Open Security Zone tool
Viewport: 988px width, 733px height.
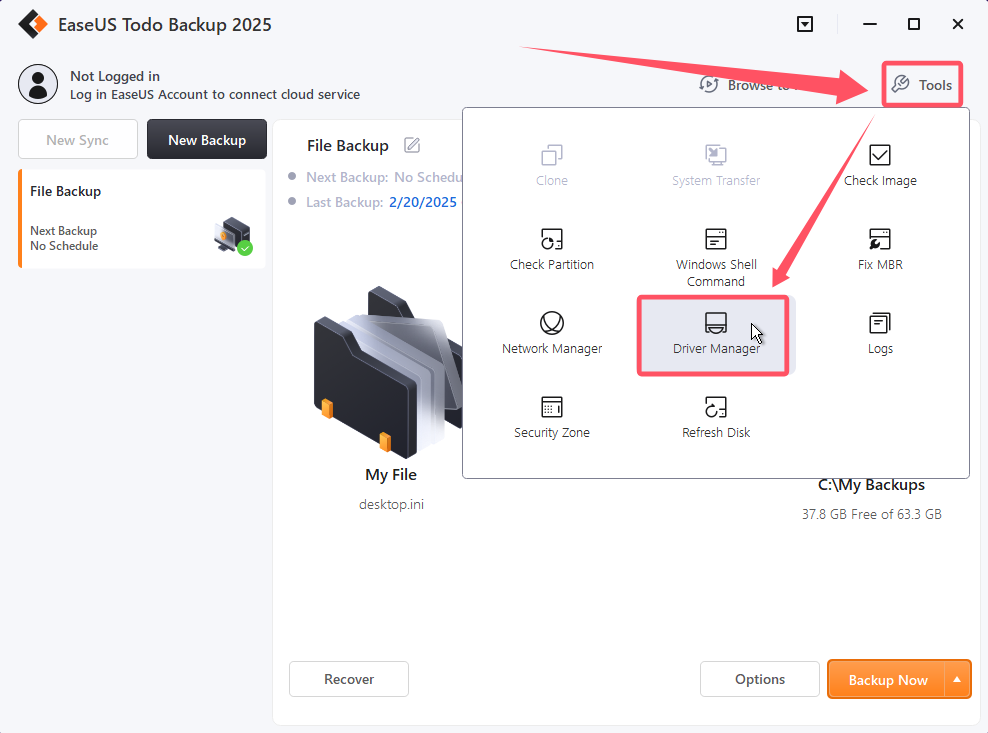pyautogui.click(x=551, y=417)
